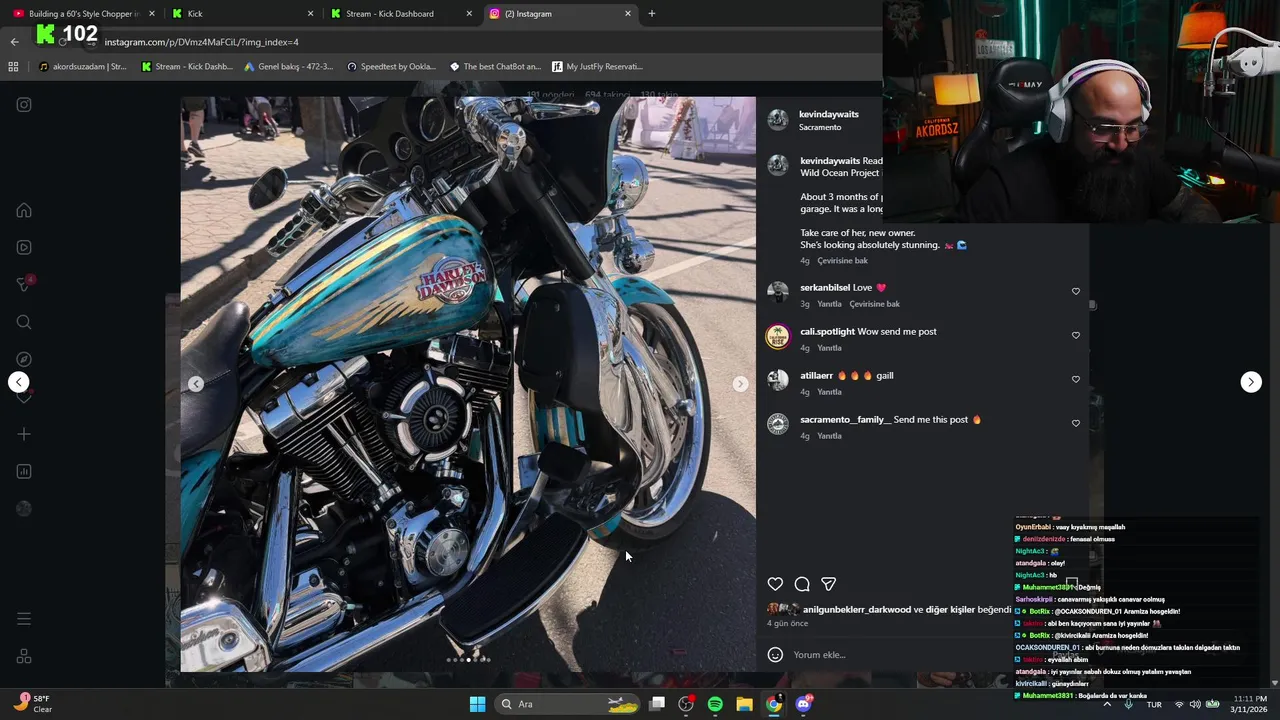This screenshot has height=720, width=1280.
Task: Open the weather widget showing 58°F
Action: tap(32, 704)
